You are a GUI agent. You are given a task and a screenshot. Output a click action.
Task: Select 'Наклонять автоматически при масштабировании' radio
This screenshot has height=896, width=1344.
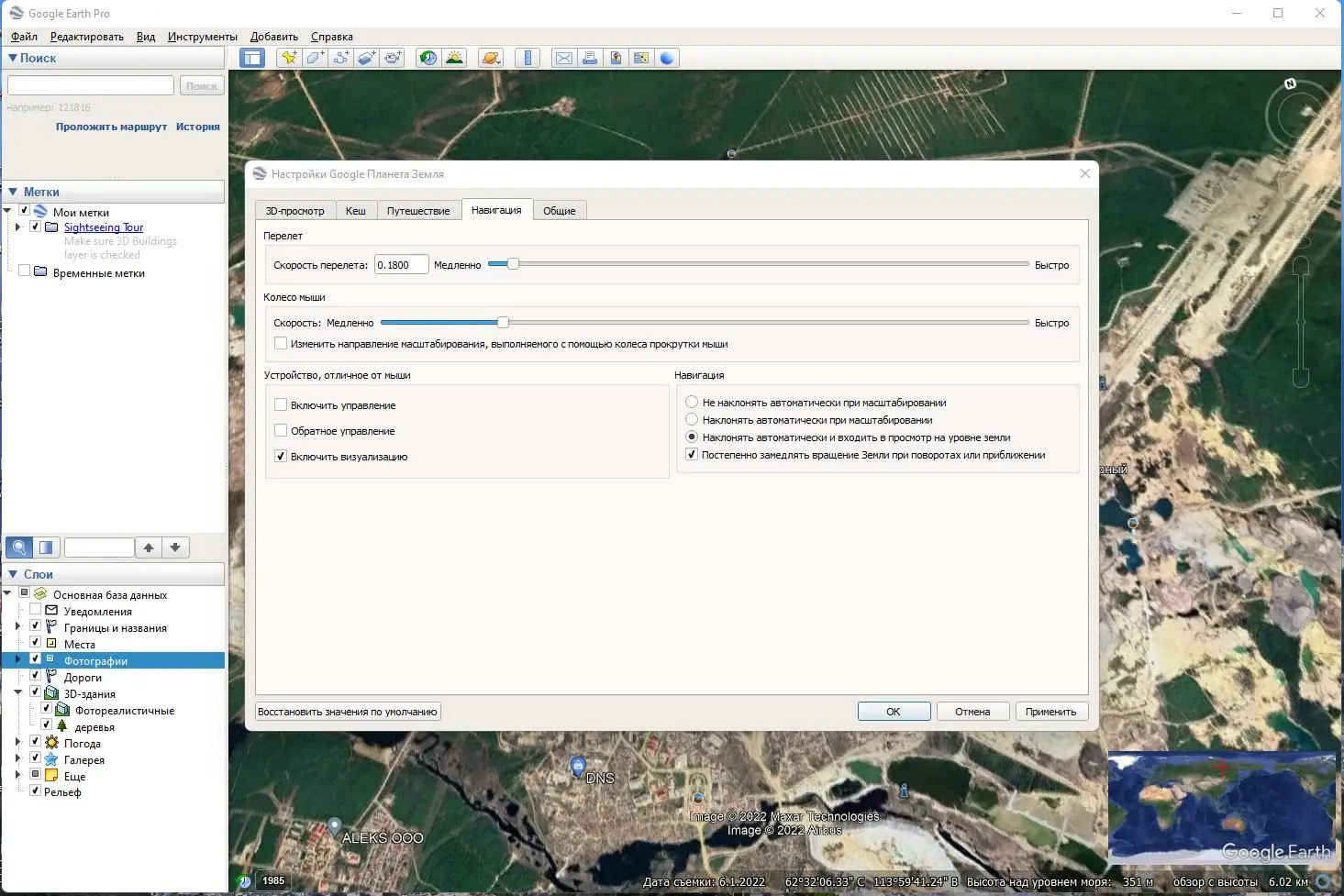[x=692, y=419]
